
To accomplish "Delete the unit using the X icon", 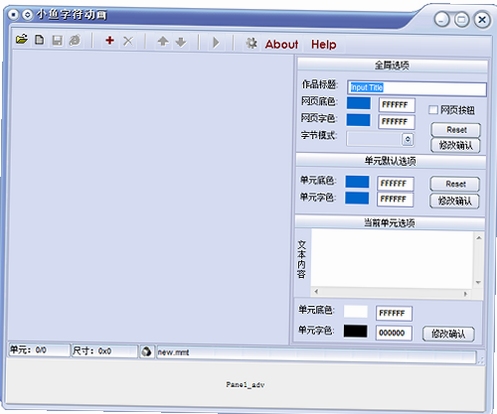I will [128, 41].
